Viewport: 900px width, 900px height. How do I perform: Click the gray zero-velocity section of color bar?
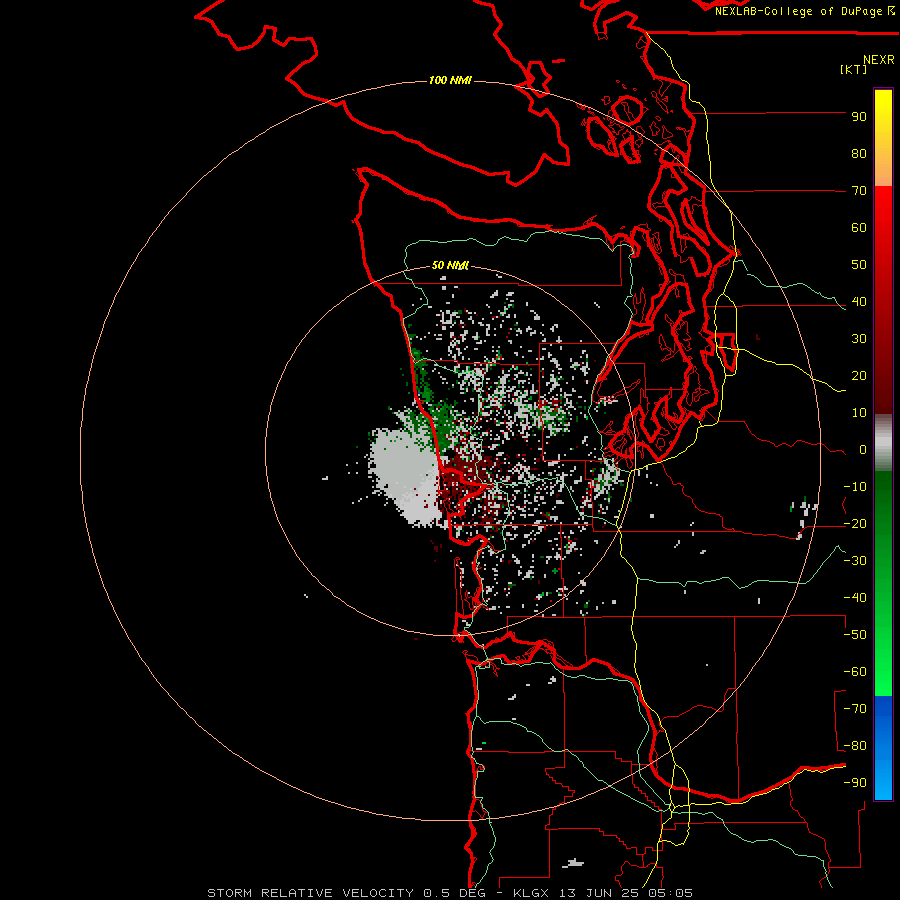pos(883,442)
